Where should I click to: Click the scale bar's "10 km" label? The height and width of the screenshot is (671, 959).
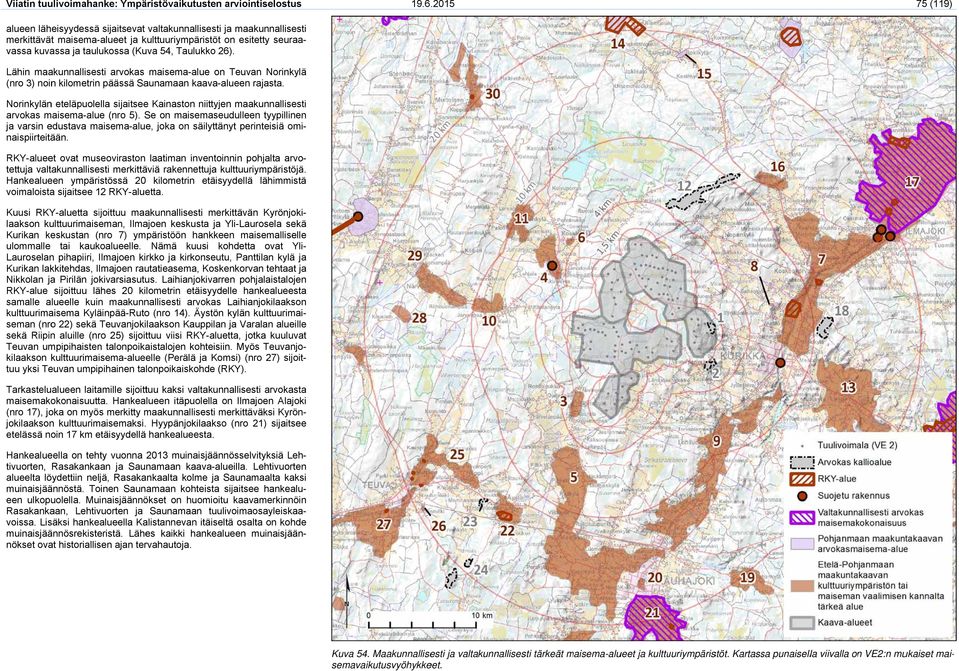coord(482,616)
